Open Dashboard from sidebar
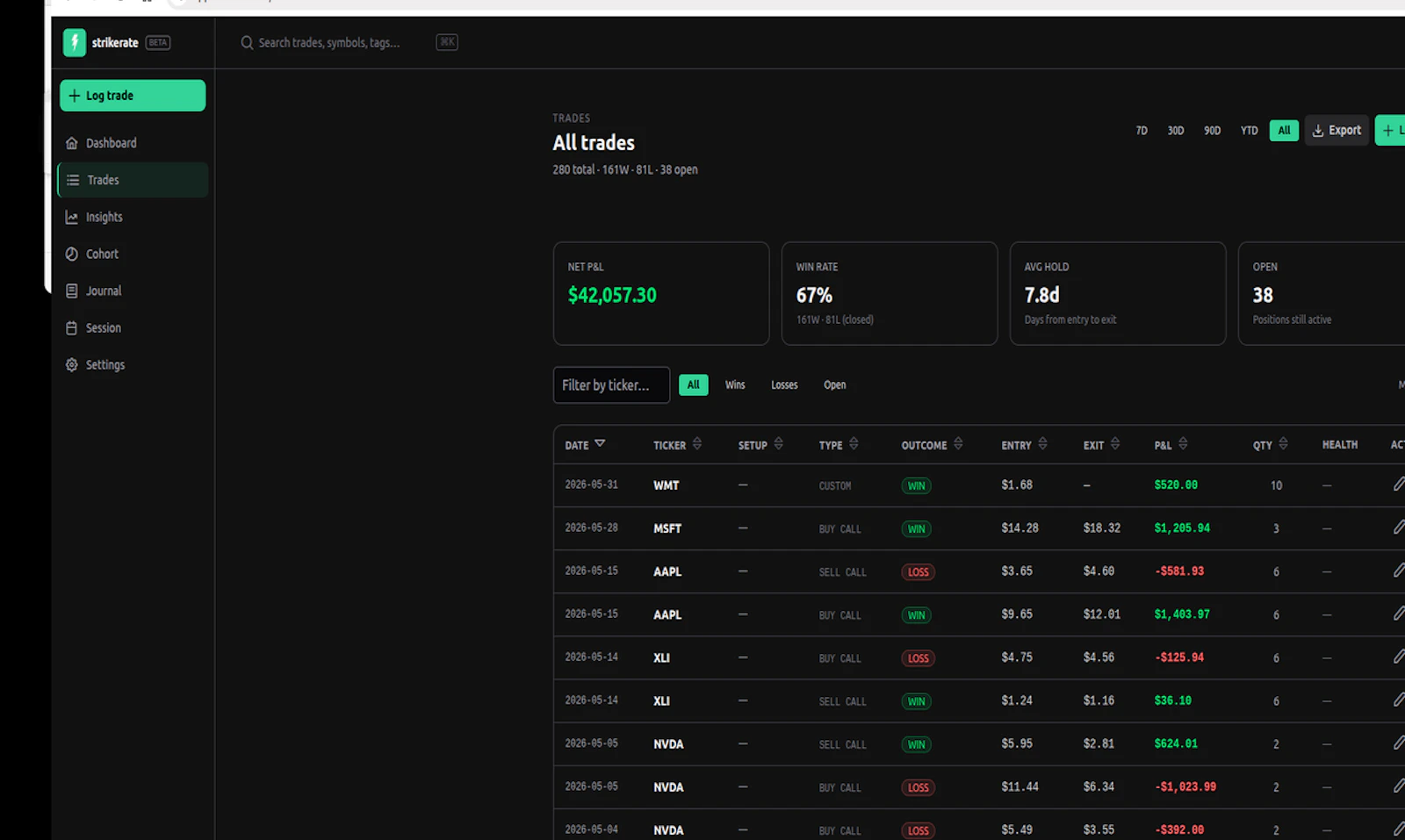The image size is (1405, 840). [x=133, y=143]
